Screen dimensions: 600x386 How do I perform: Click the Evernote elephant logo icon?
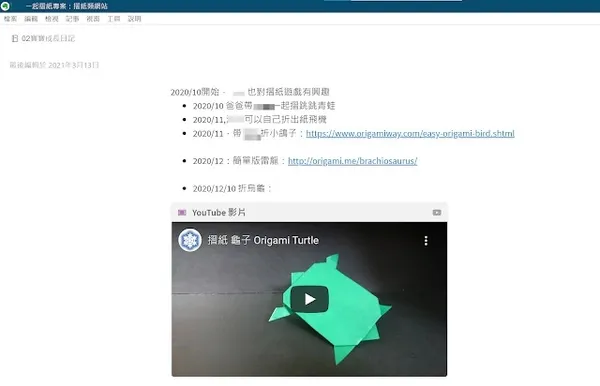5,6
